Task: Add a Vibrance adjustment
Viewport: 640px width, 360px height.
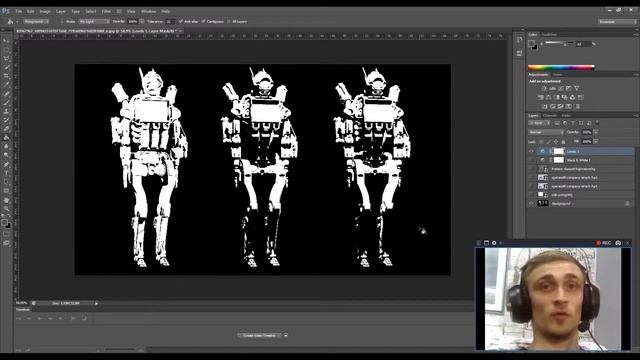Action: coord(576,88)
